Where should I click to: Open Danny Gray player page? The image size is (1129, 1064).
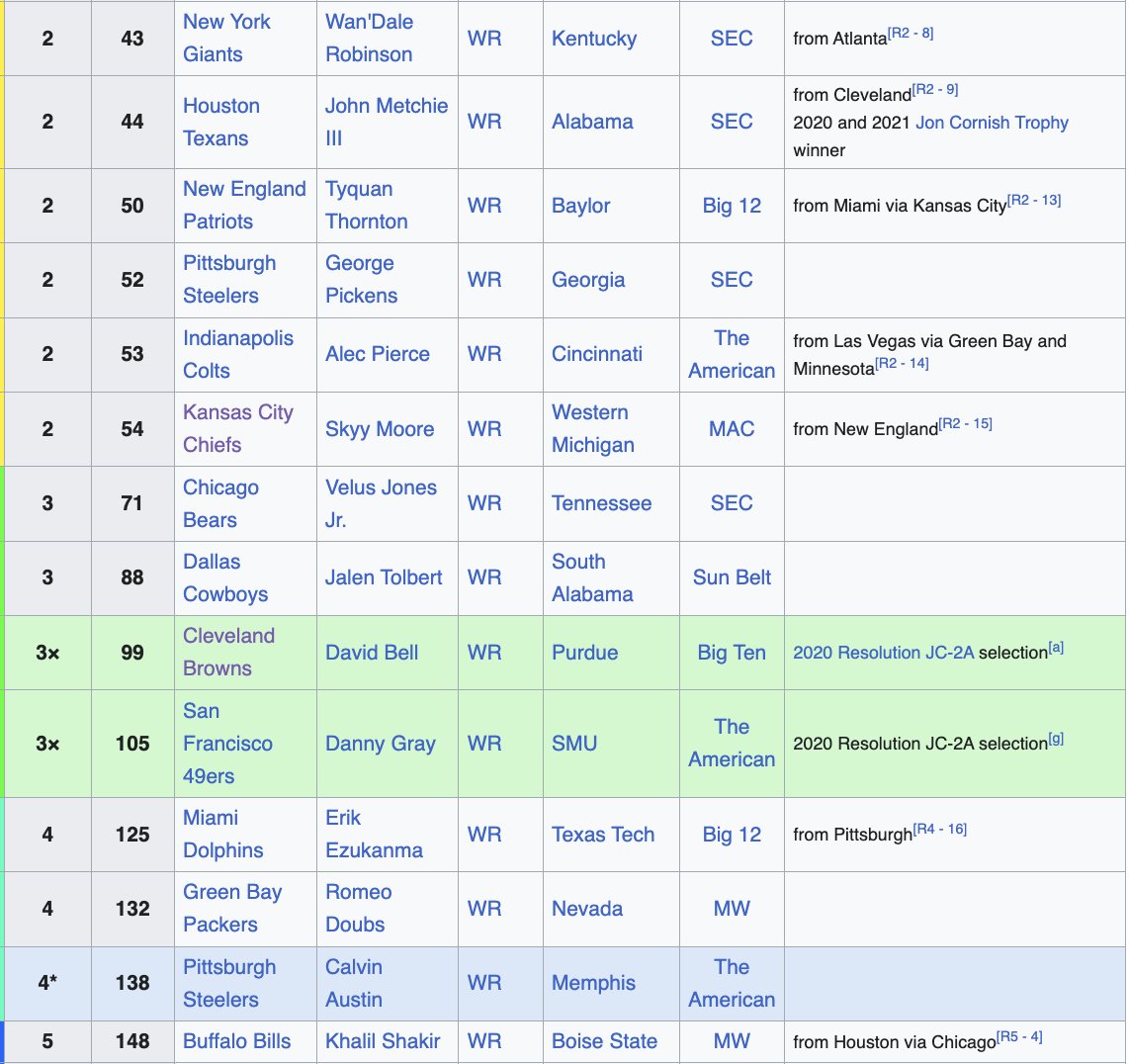point(381,743)
